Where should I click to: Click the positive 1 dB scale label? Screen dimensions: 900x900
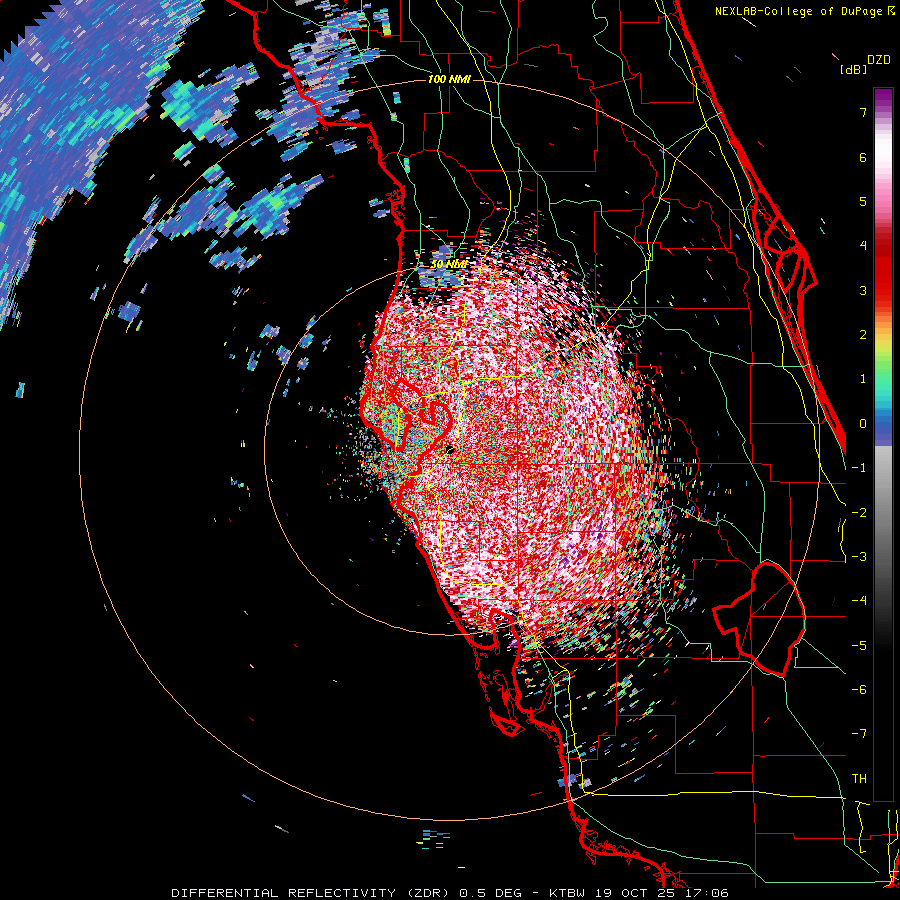(863, 379)
